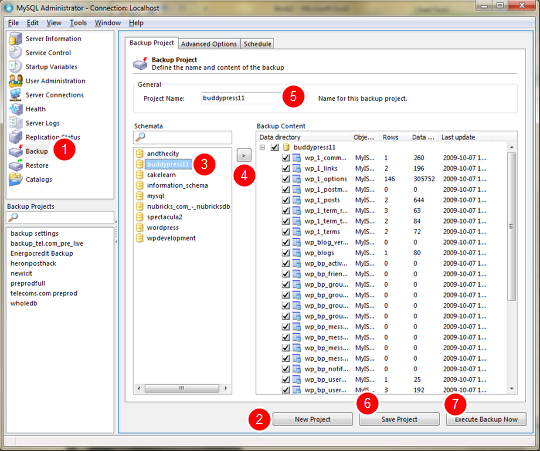The height and width of the screenshot is (451, 540).
Task: Click the New Project button
Action: click(x=313, y=420)
